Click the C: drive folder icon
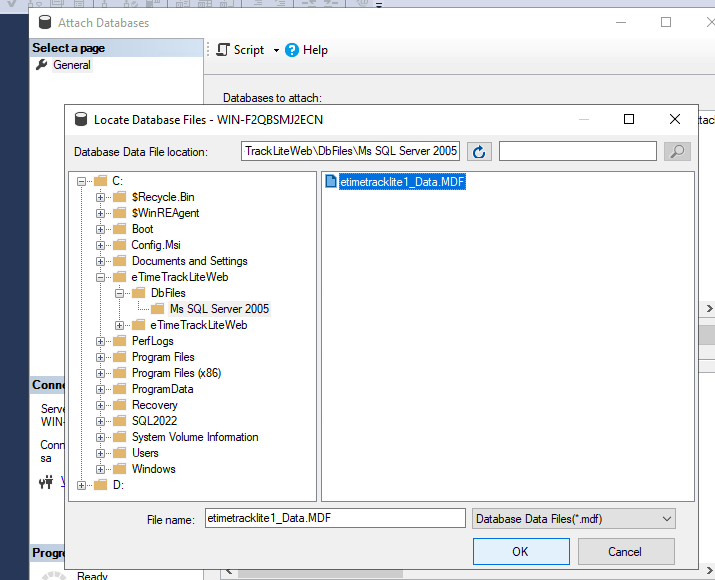 (100, 181)
